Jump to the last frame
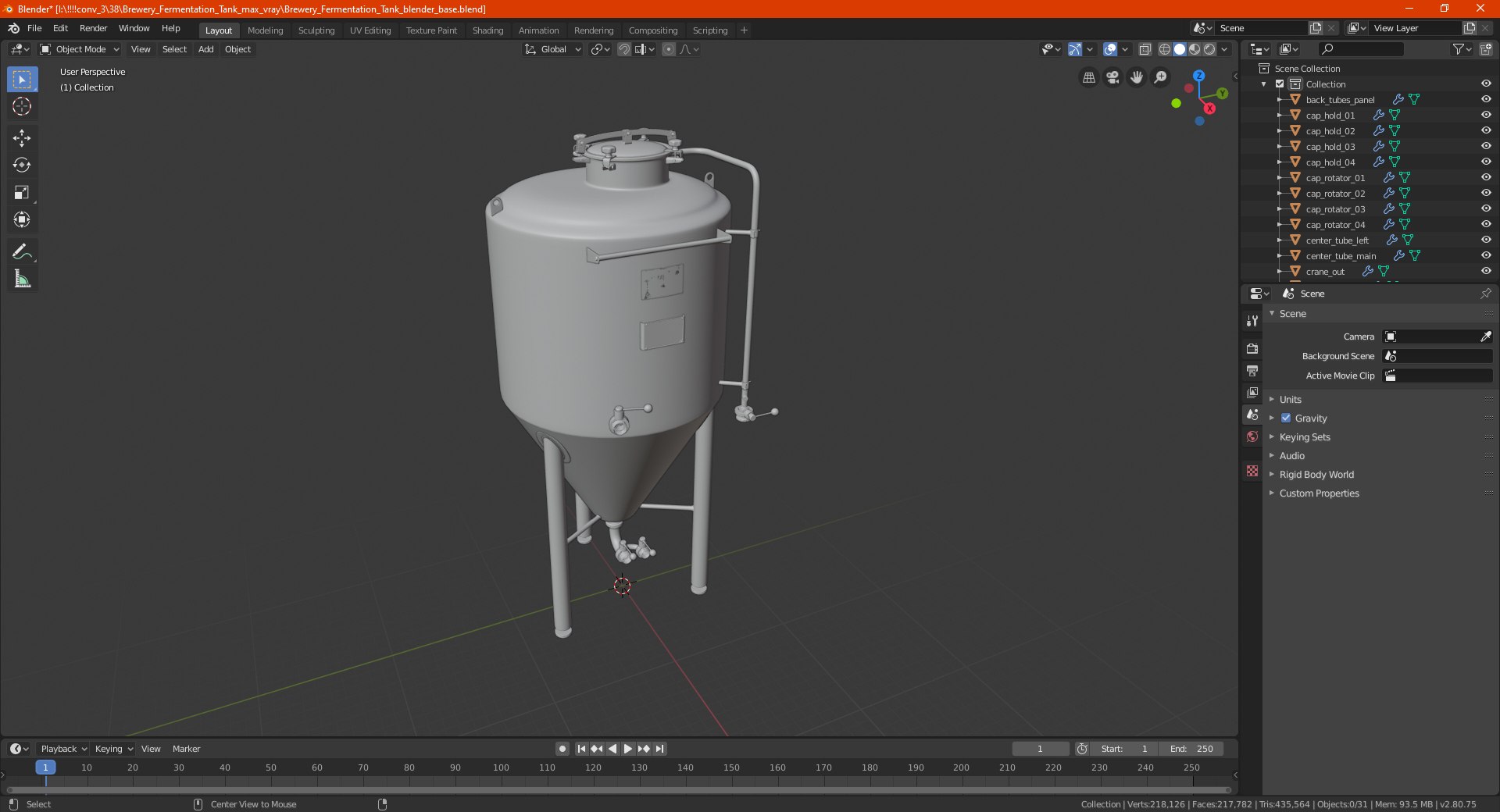 coord(659,749)
